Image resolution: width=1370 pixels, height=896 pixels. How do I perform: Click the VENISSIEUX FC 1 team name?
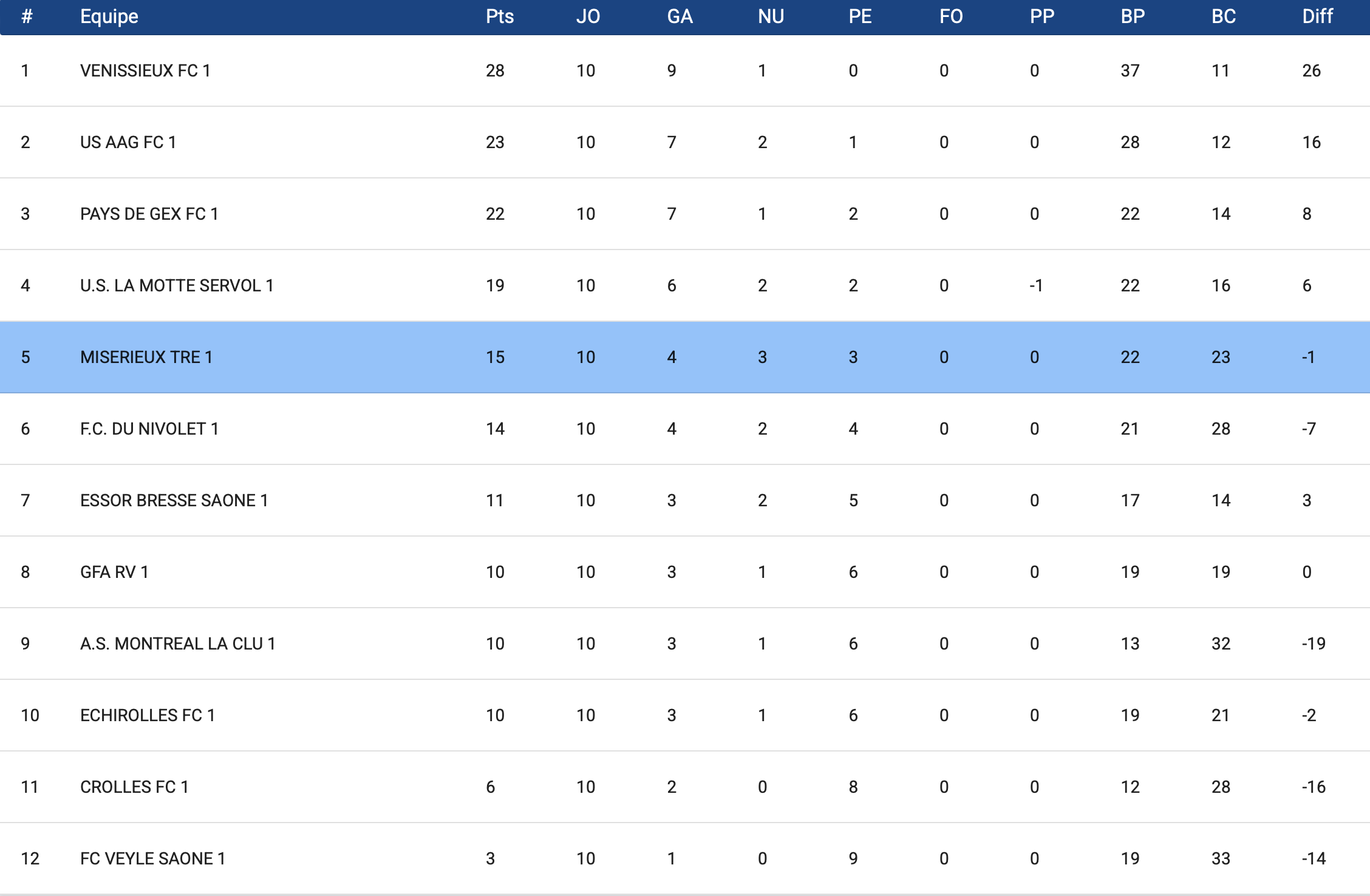(145, 71)
